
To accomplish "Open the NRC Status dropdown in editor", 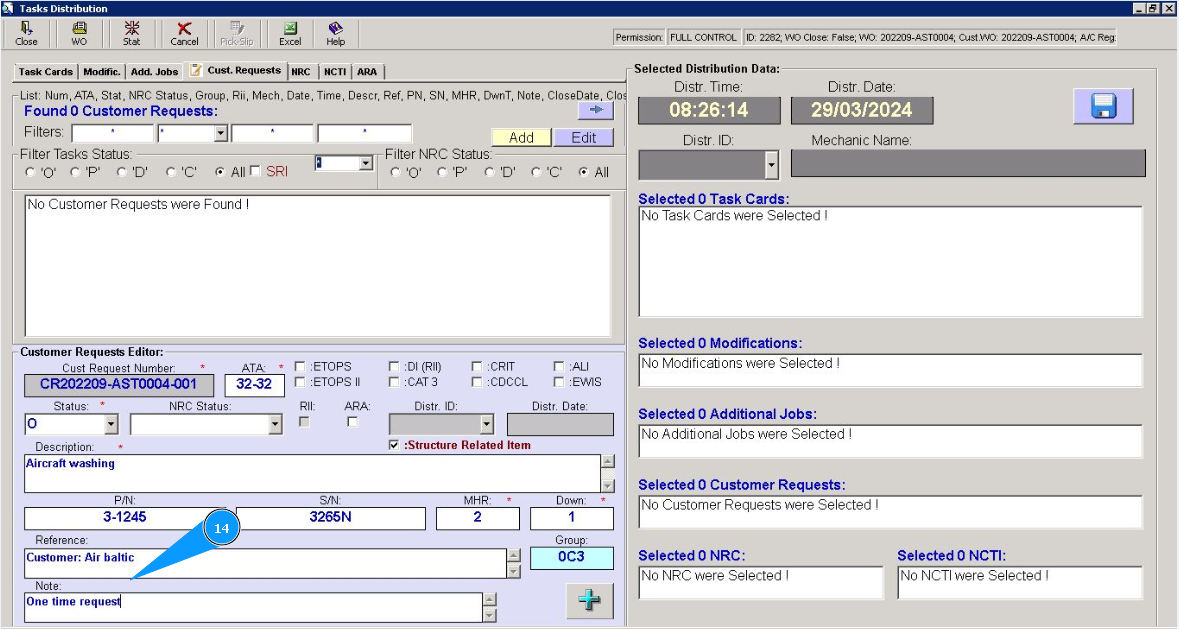I will (276, 425).
